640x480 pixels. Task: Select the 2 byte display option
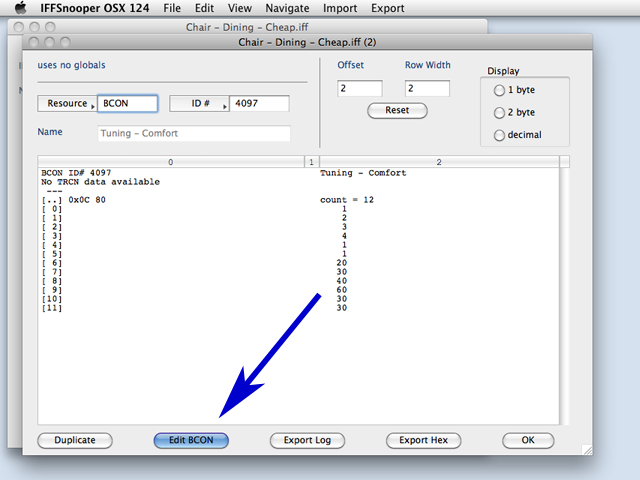[x=499, y=112]
